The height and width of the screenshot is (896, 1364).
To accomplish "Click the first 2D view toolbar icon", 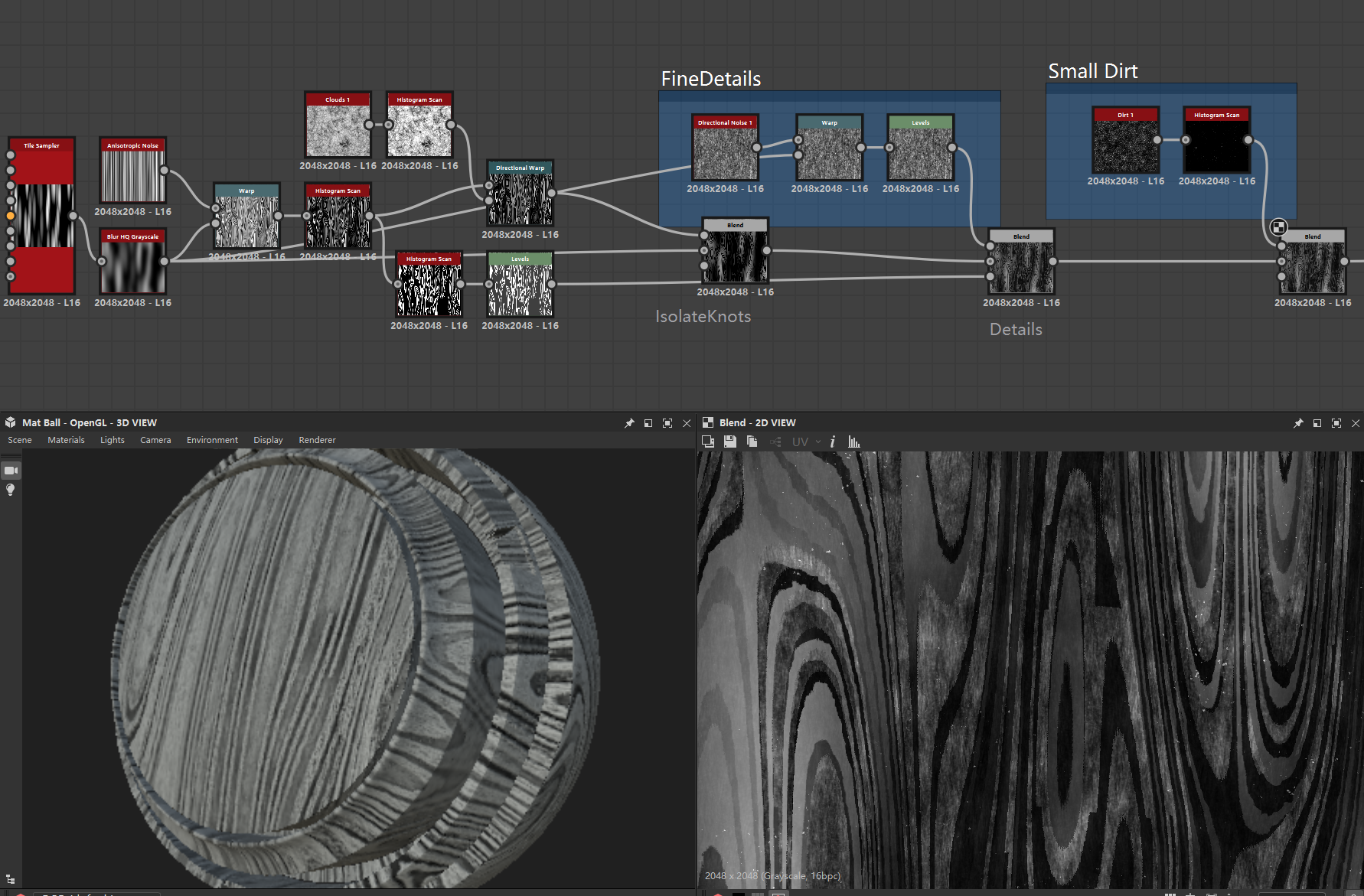I will pyautogui.click(x=708, y=441).
